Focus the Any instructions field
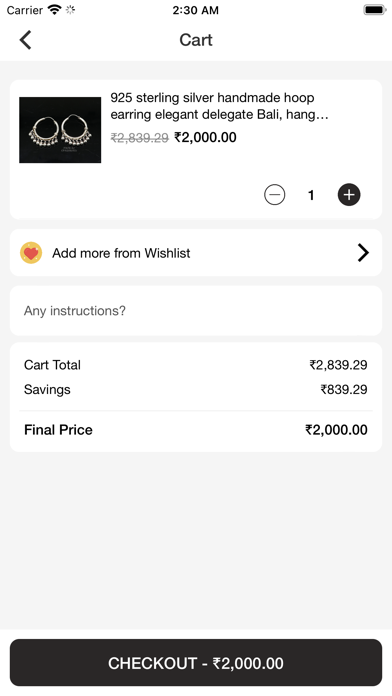The width and height of the screenshot is (392, 696). (196, 311)
